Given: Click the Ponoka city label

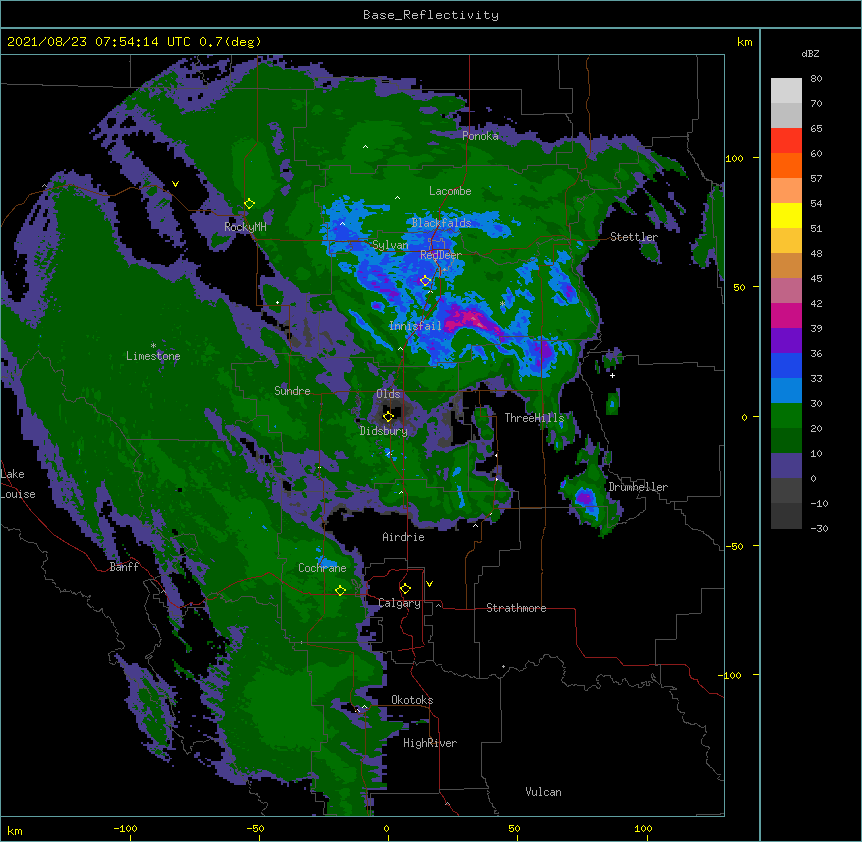Looking at the screenshot, I should click(480, 136).
